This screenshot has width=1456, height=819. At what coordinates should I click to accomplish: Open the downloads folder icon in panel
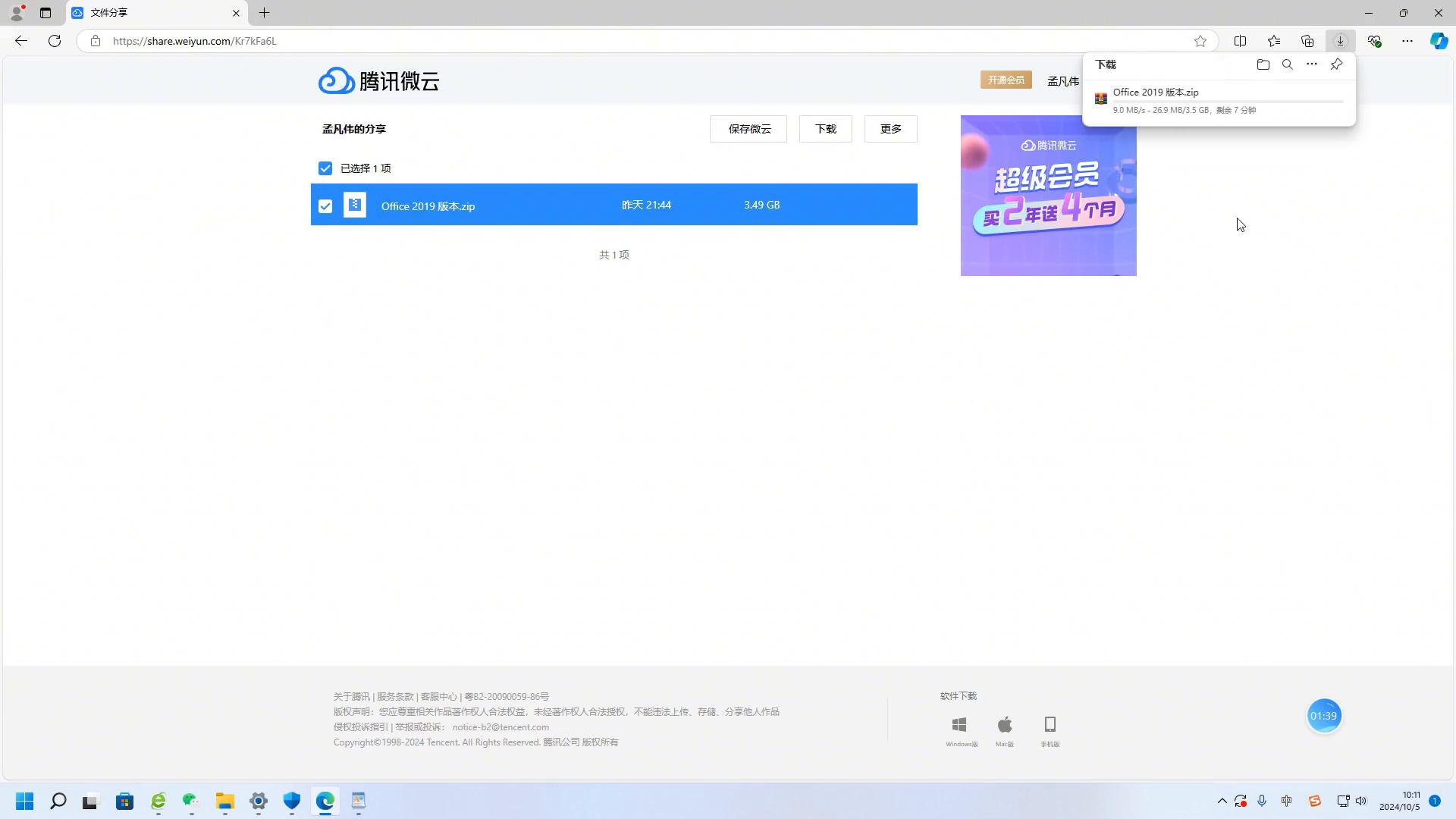[x=1263, y=64]
